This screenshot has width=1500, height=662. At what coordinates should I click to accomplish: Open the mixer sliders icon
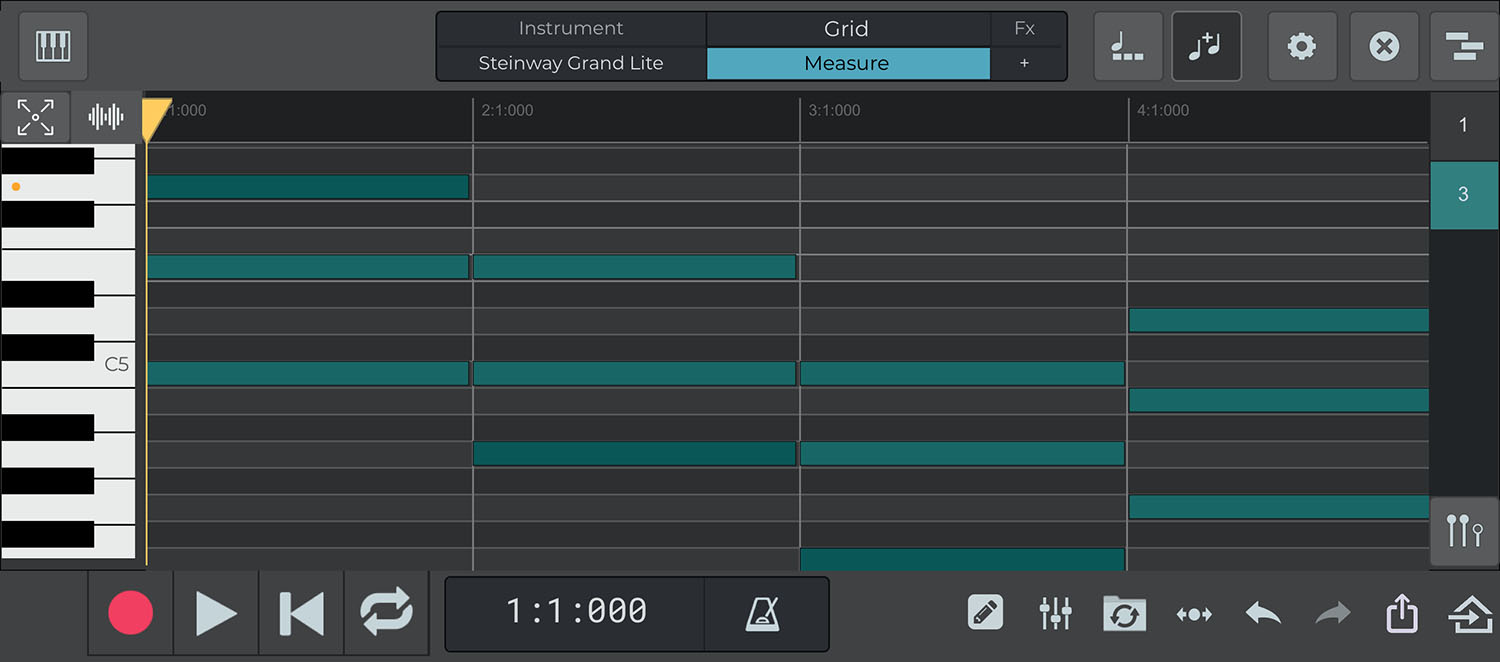coord(1055,612)
